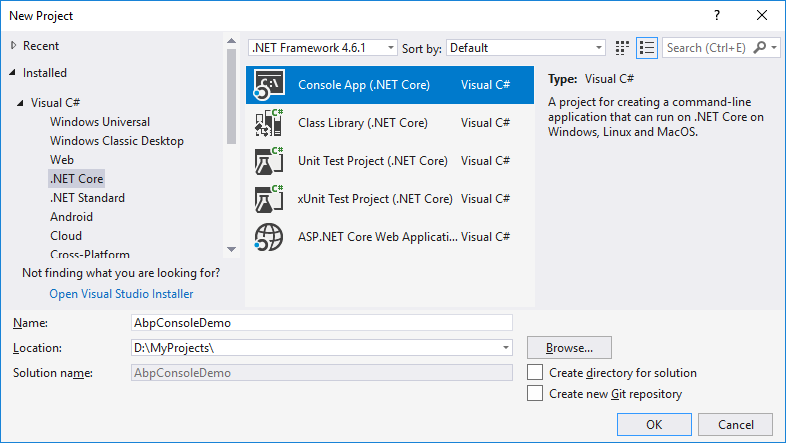Open the Location path dropdown
The image size is (786, 443).
tap(507, 348)
